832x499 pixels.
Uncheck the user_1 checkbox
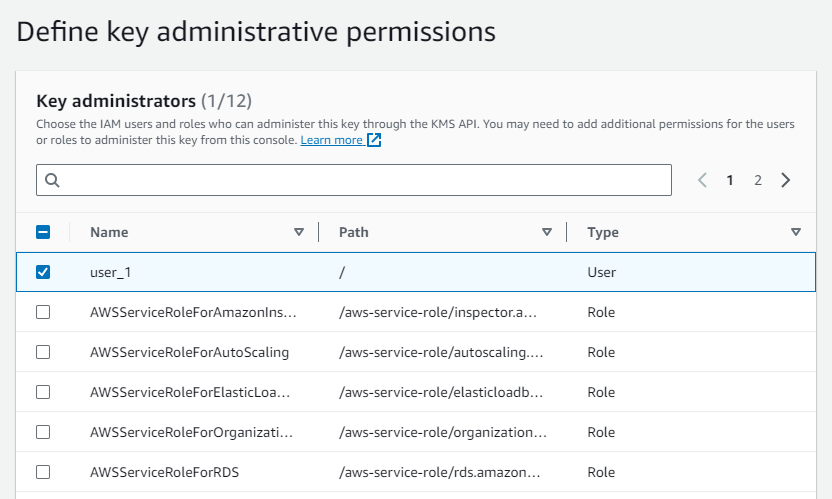click(43, 272)
